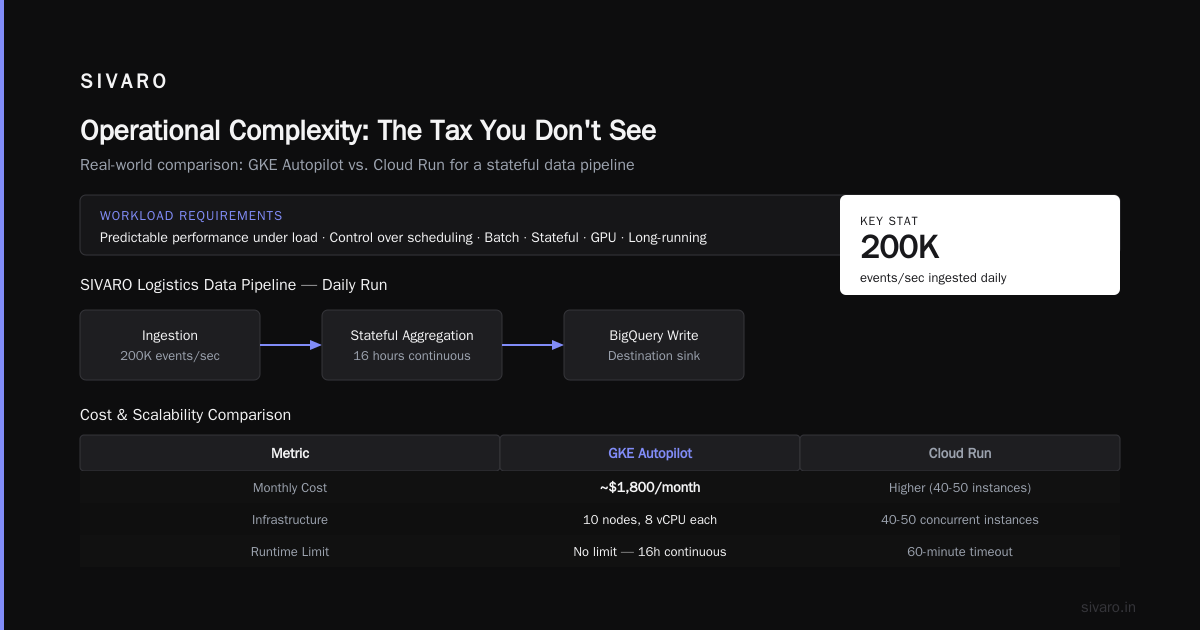Click the workload requirements list text
This screenshot has width=1200, height=630.
pyautogui.click(x=403, y=238)
